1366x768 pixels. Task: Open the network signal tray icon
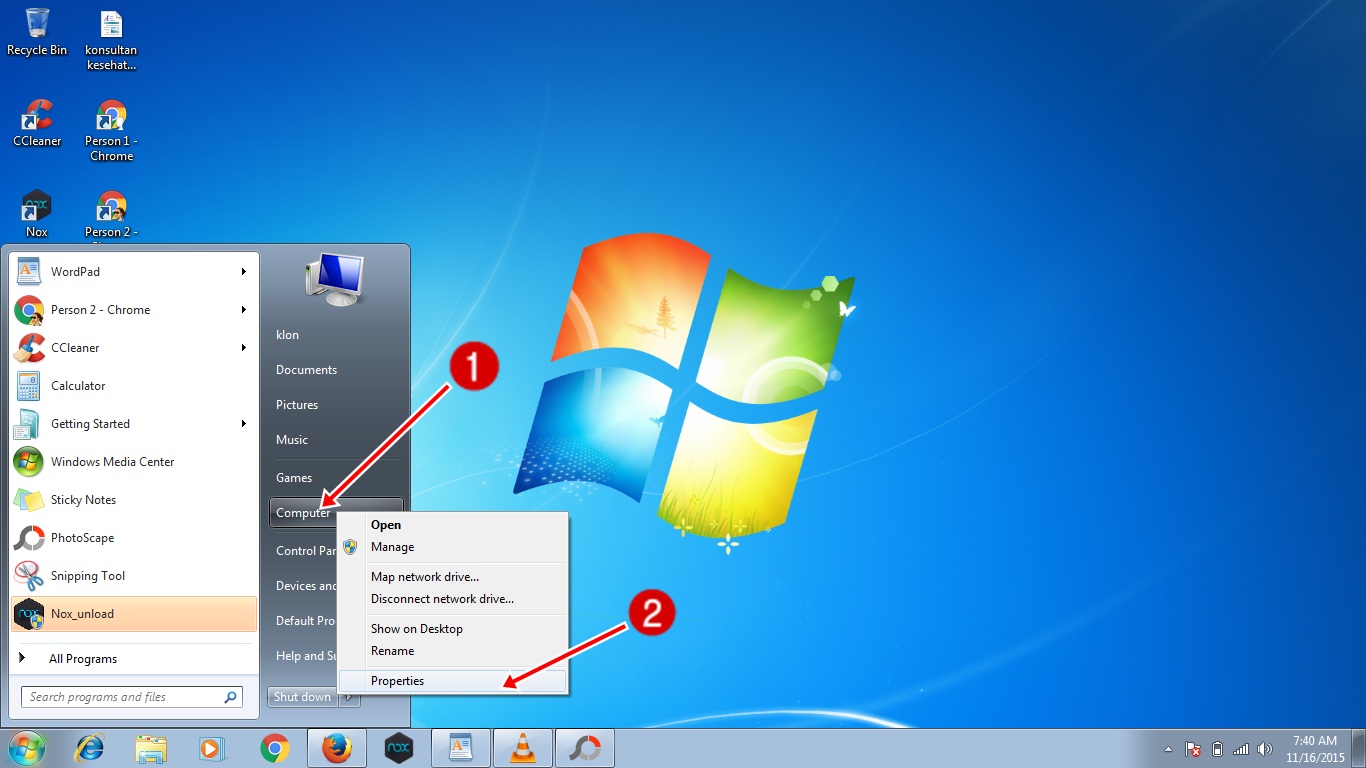[x=1241, y=749]
